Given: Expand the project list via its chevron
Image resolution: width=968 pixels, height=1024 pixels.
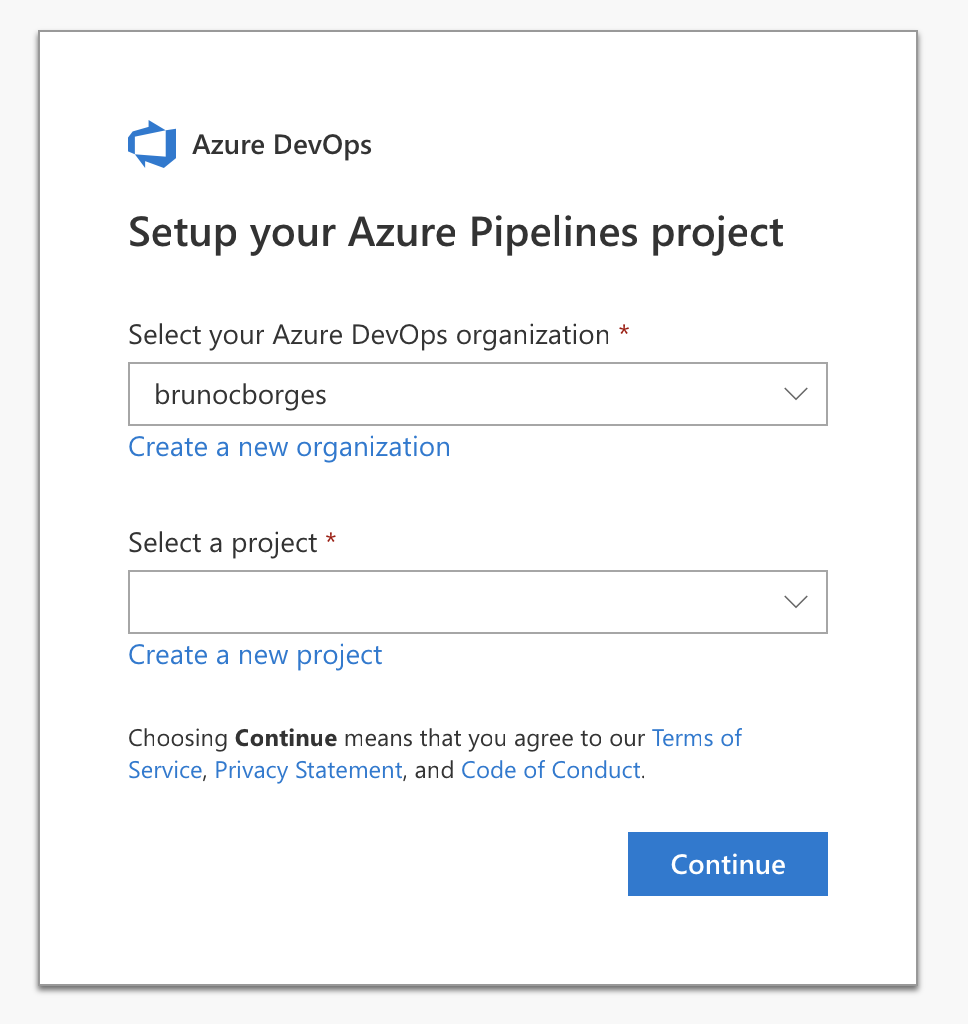Looking at the screenshot, I should pyautogui.click(x=796, y=601).
